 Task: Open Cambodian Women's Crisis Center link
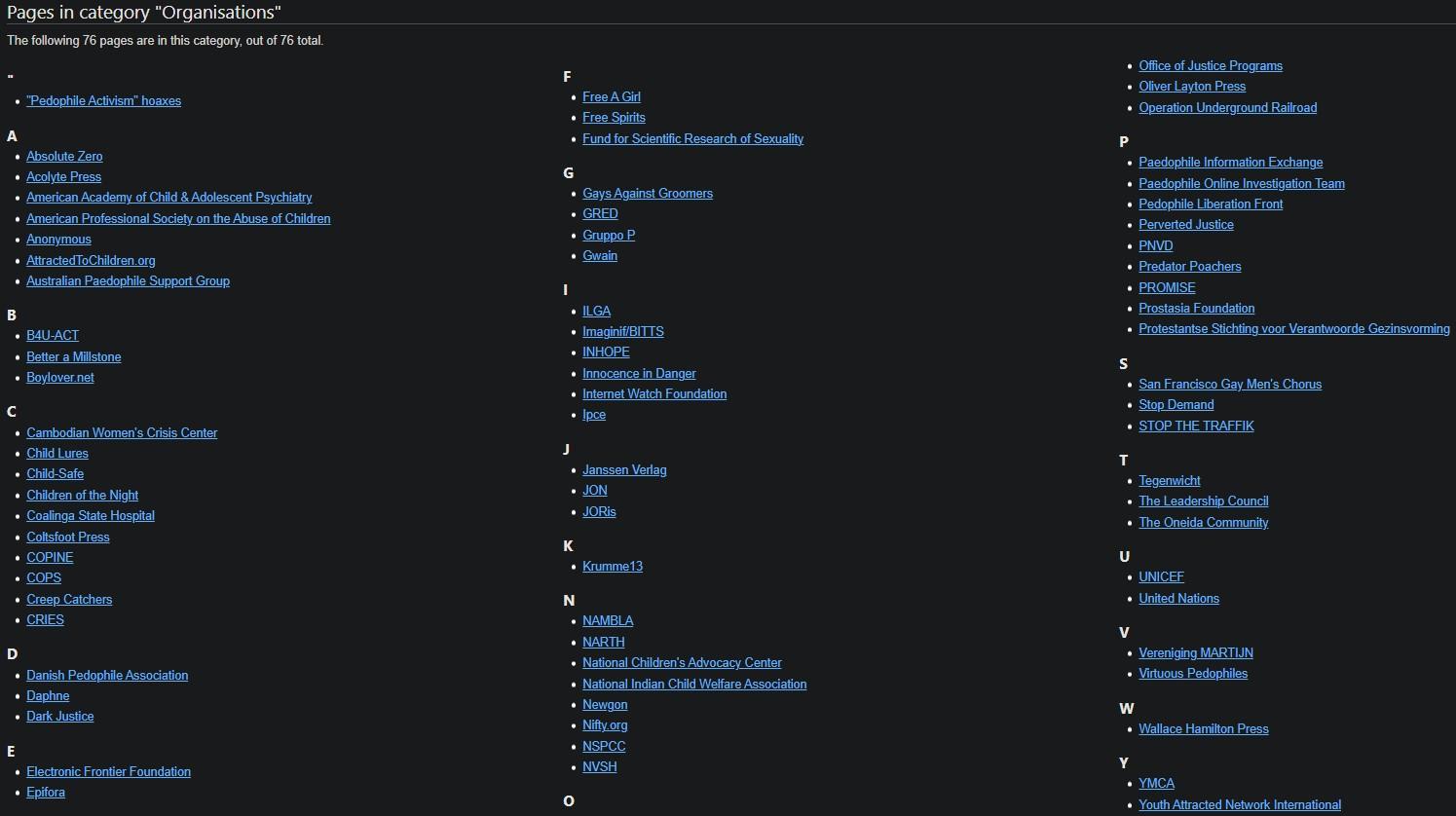(122, 432)
